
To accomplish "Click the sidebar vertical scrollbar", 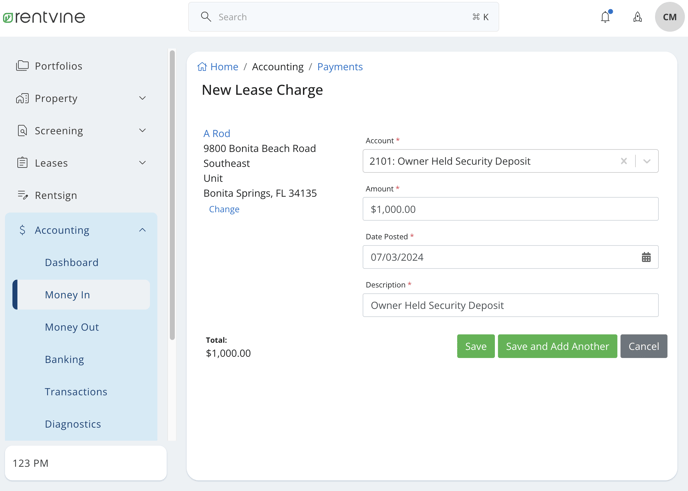I will [172, 195].
